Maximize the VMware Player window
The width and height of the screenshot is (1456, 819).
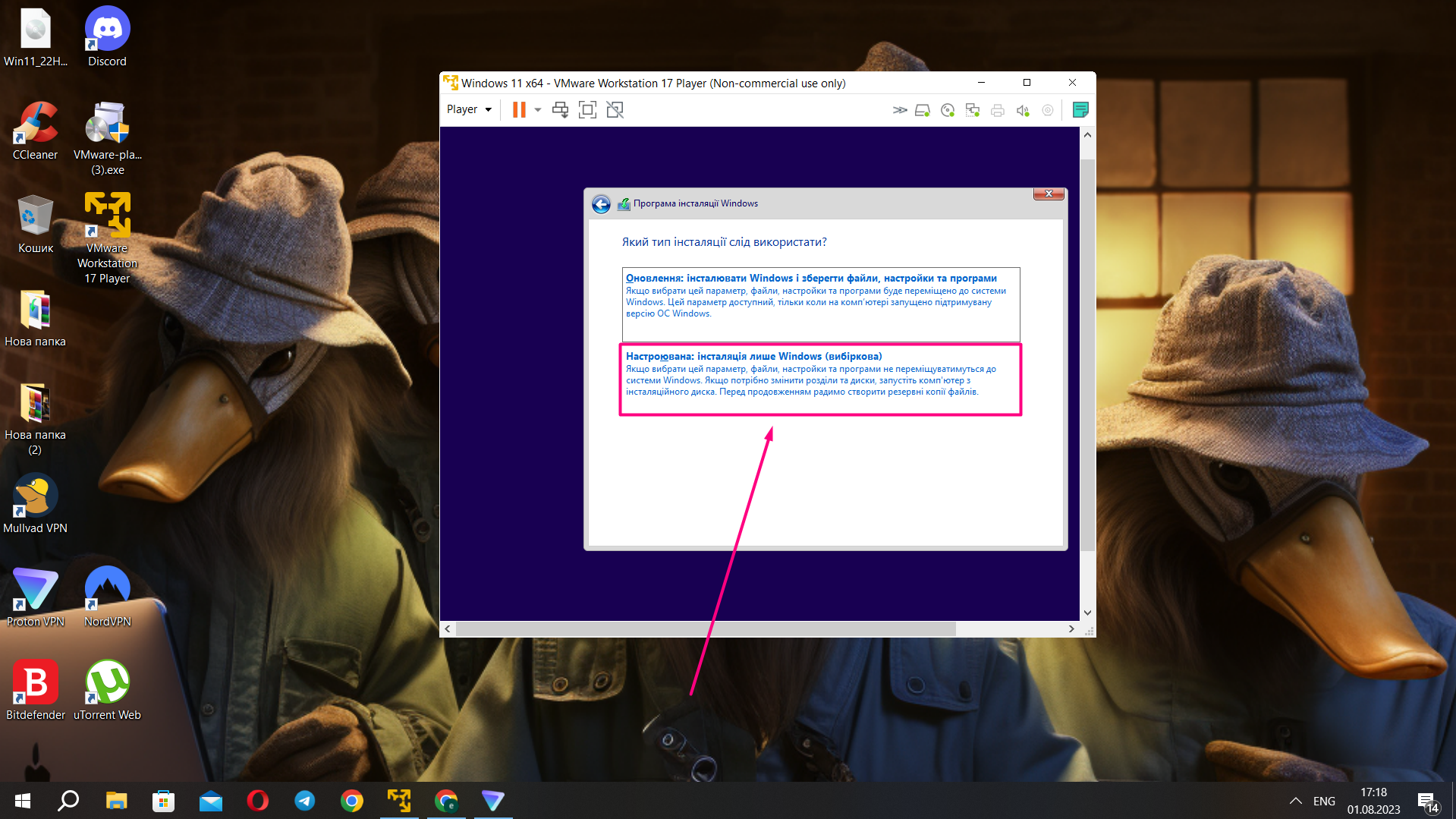point(1027,83)
